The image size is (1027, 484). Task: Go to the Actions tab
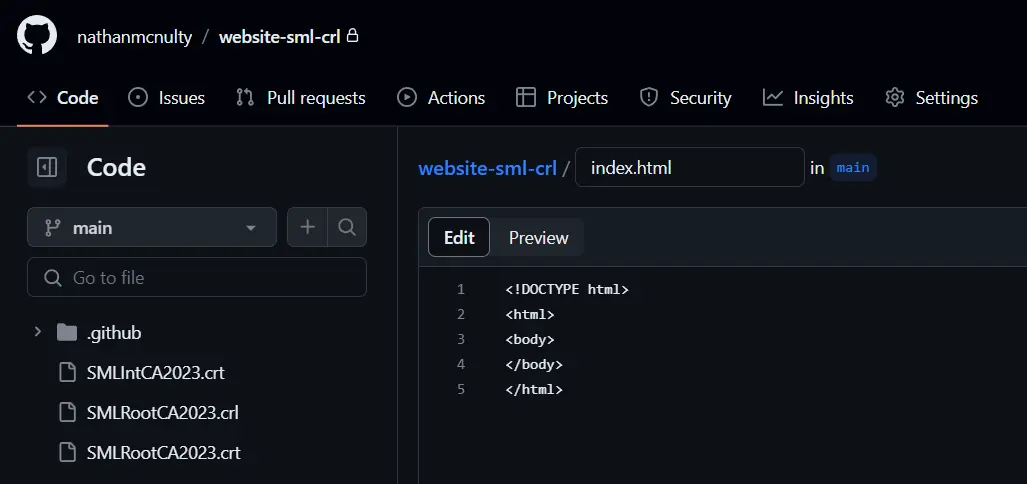(441, 97)
